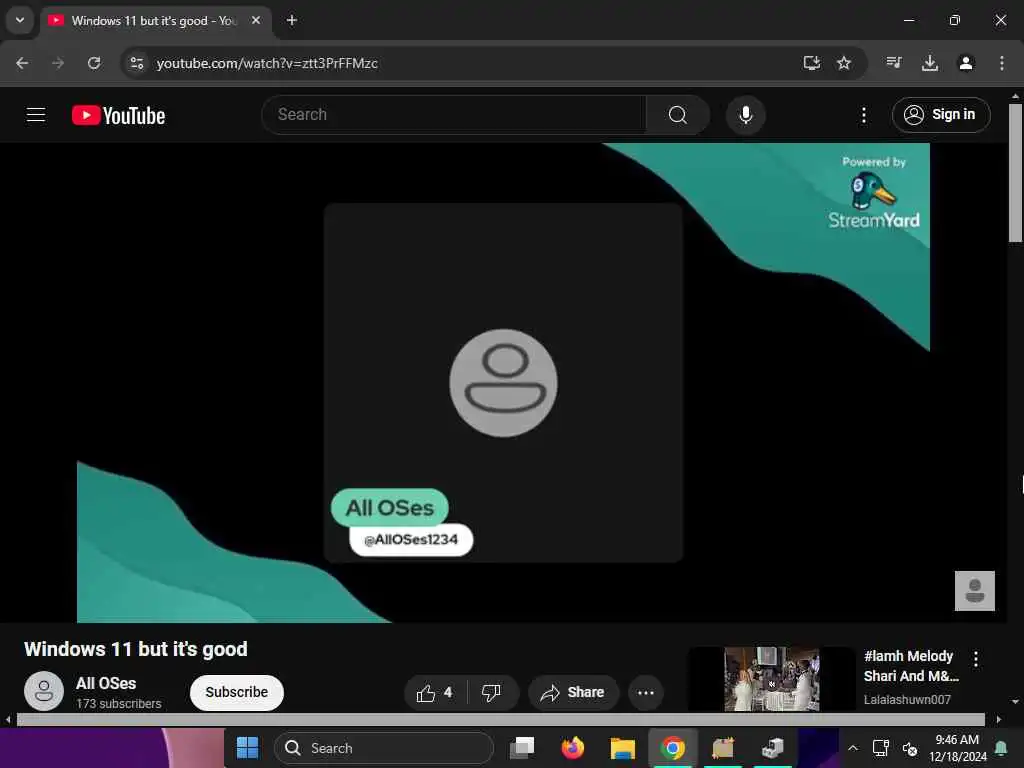Install app icon in address bar
The width and height of the screenshot is (1024, 768).
coord(811,63)
